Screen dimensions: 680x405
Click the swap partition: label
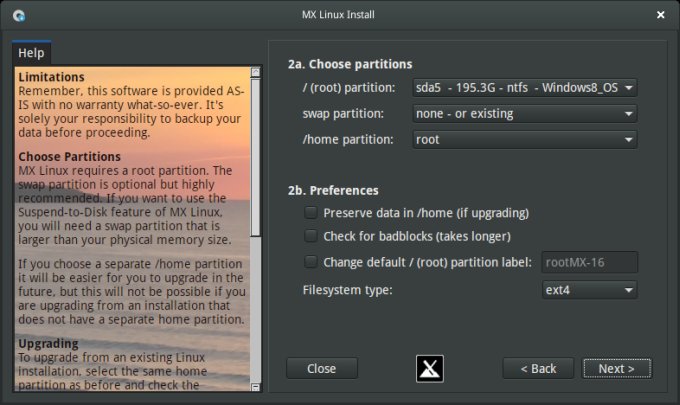click(343, 114)
